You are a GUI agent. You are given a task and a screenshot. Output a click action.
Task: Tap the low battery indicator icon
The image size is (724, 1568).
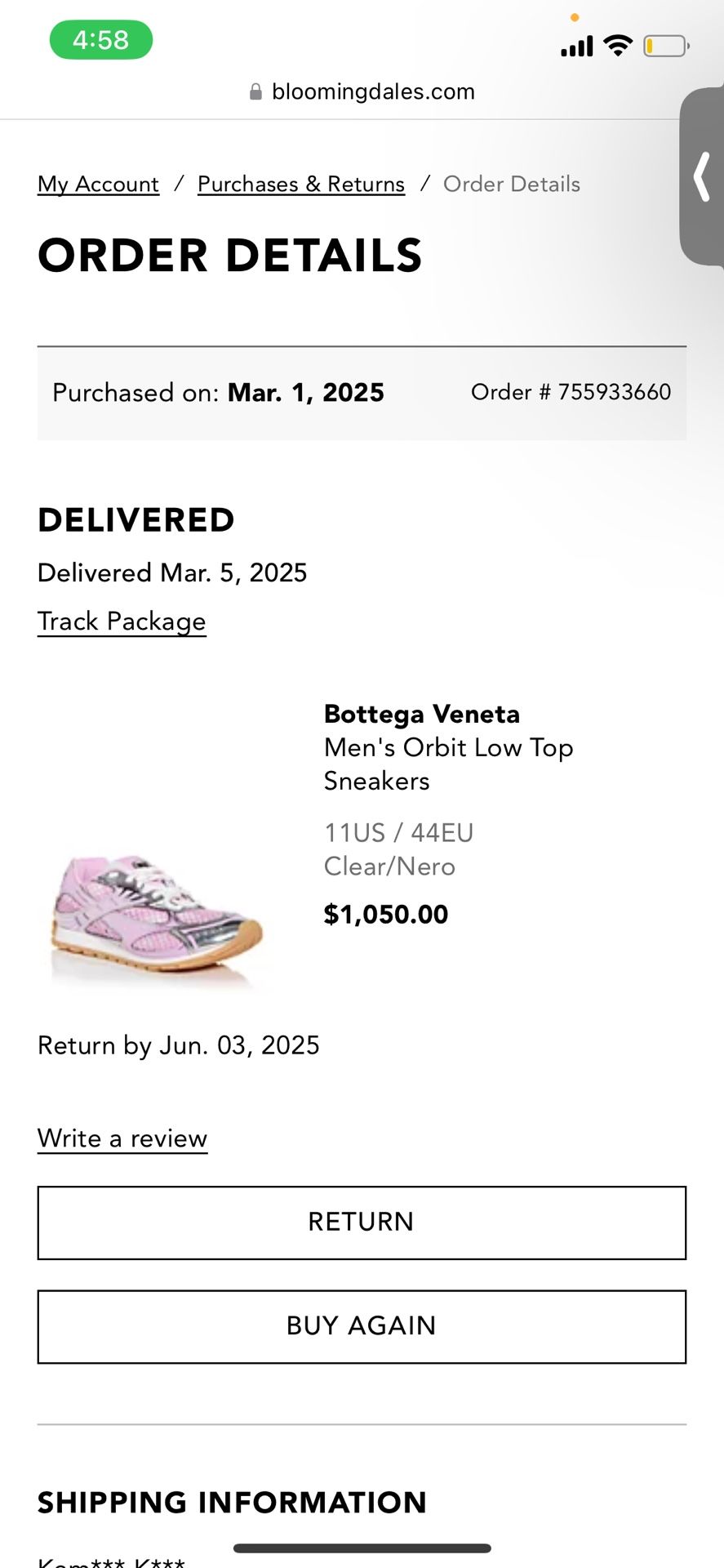point(665,46)
